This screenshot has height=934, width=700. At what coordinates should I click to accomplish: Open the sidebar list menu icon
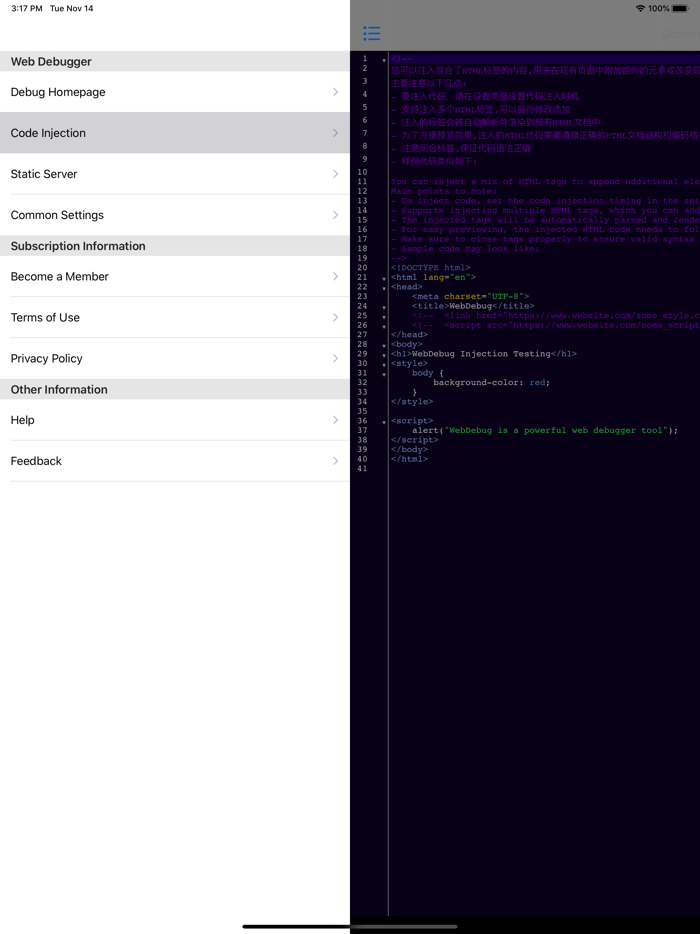371,33
